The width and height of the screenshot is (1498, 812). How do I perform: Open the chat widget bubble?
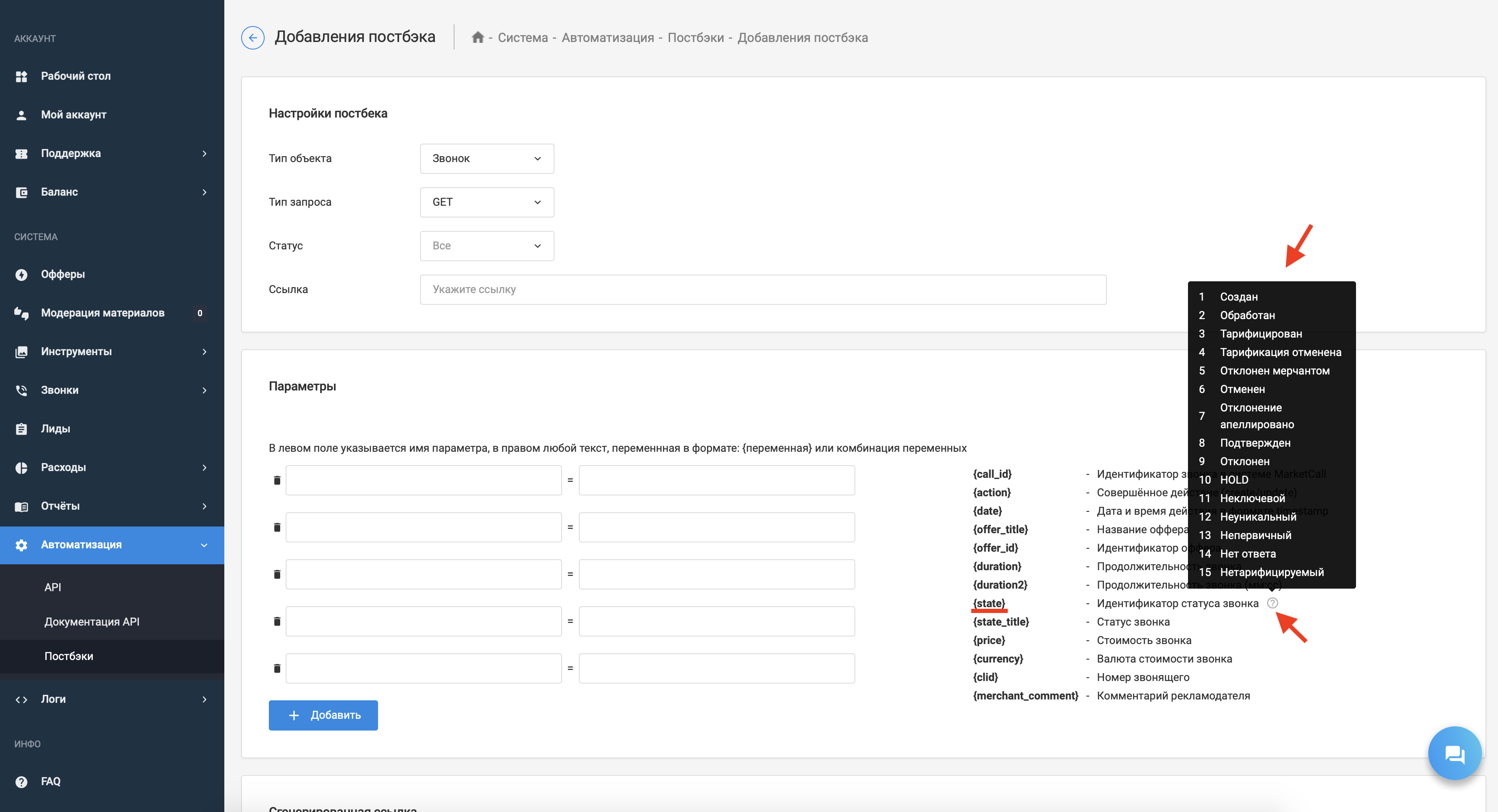click(1454, 753)
